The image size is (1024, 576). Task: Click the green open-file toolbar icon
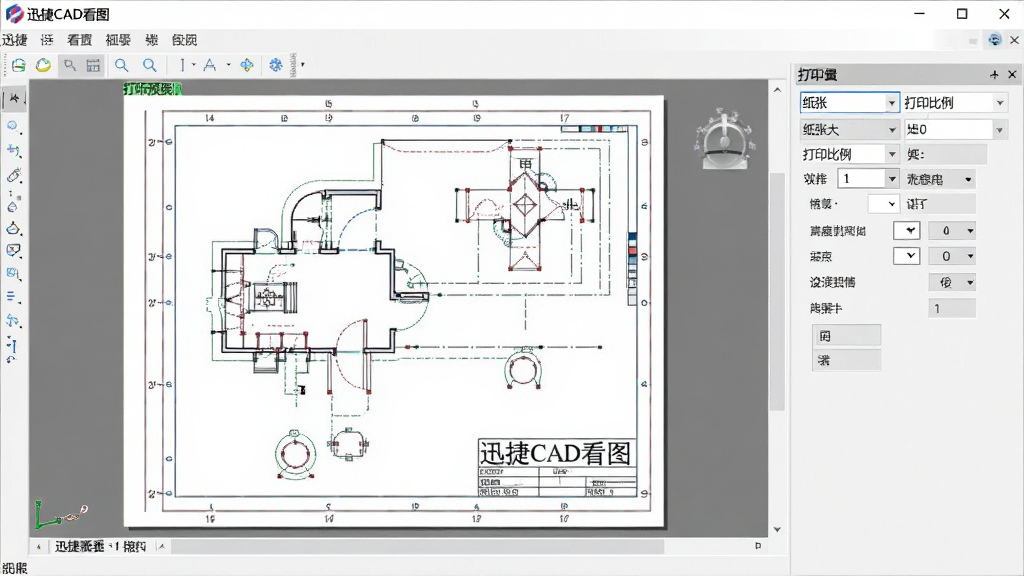(x=18, y=65)
